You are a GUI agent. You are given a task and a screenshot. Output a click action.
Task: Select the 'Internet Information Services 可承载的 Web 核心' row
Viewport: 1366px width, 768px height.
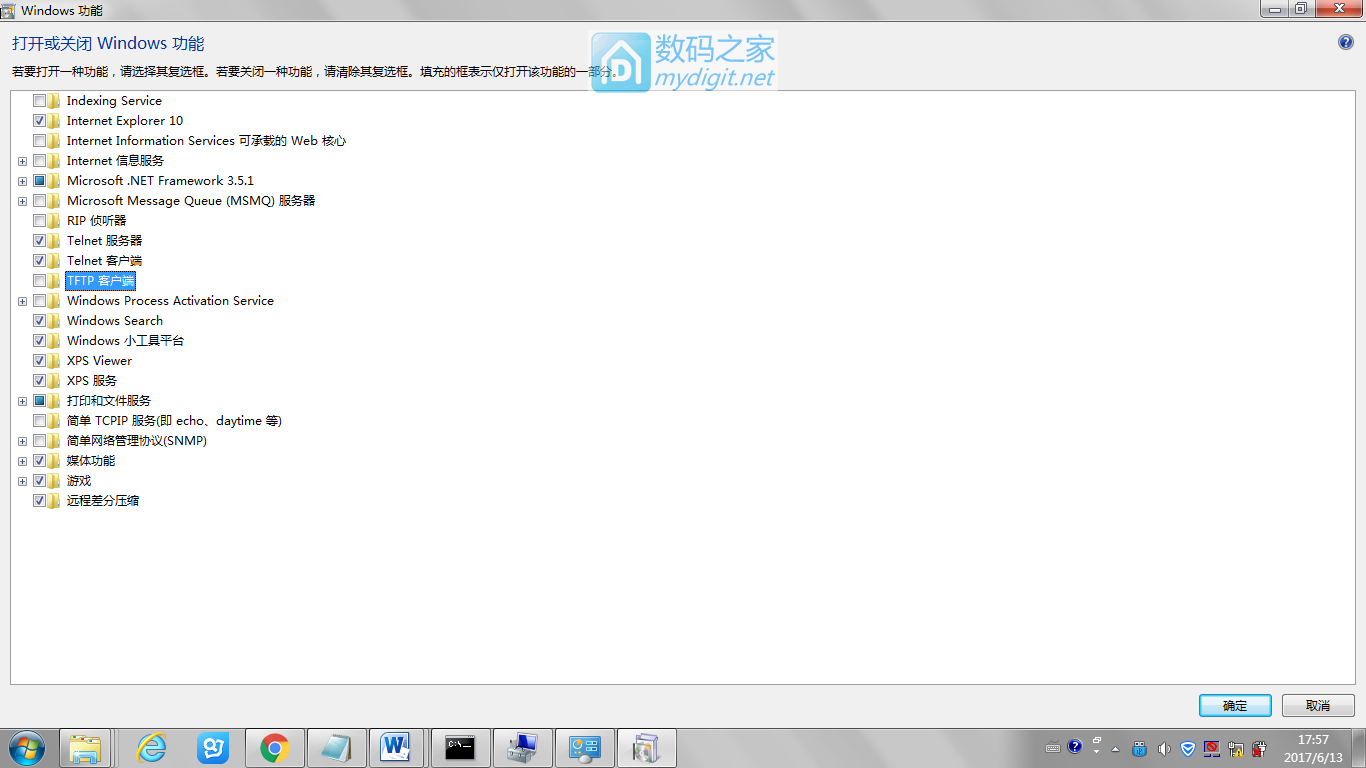206,141
